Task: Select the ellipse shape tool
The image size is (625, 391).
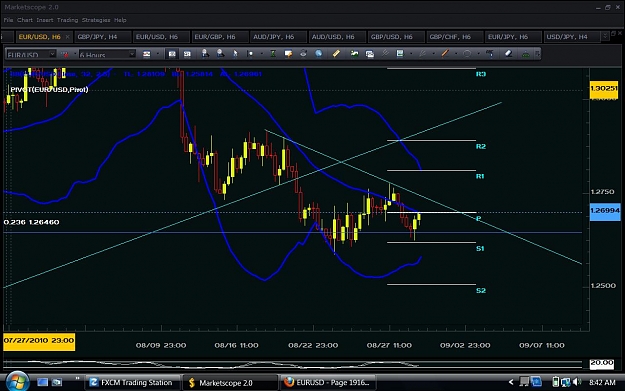Action: (467, 53)
